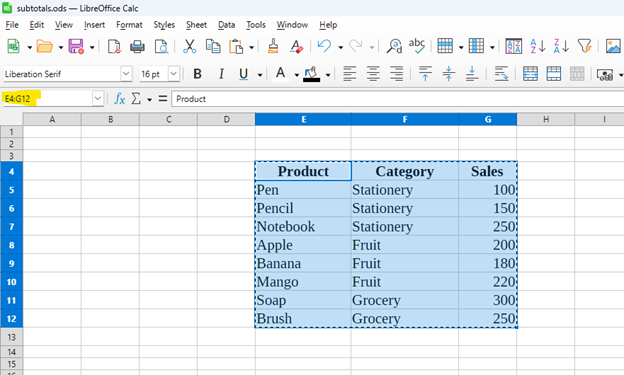624x375 pixels.
Task: Click the New spreadsheet icon
Action: 14,47
